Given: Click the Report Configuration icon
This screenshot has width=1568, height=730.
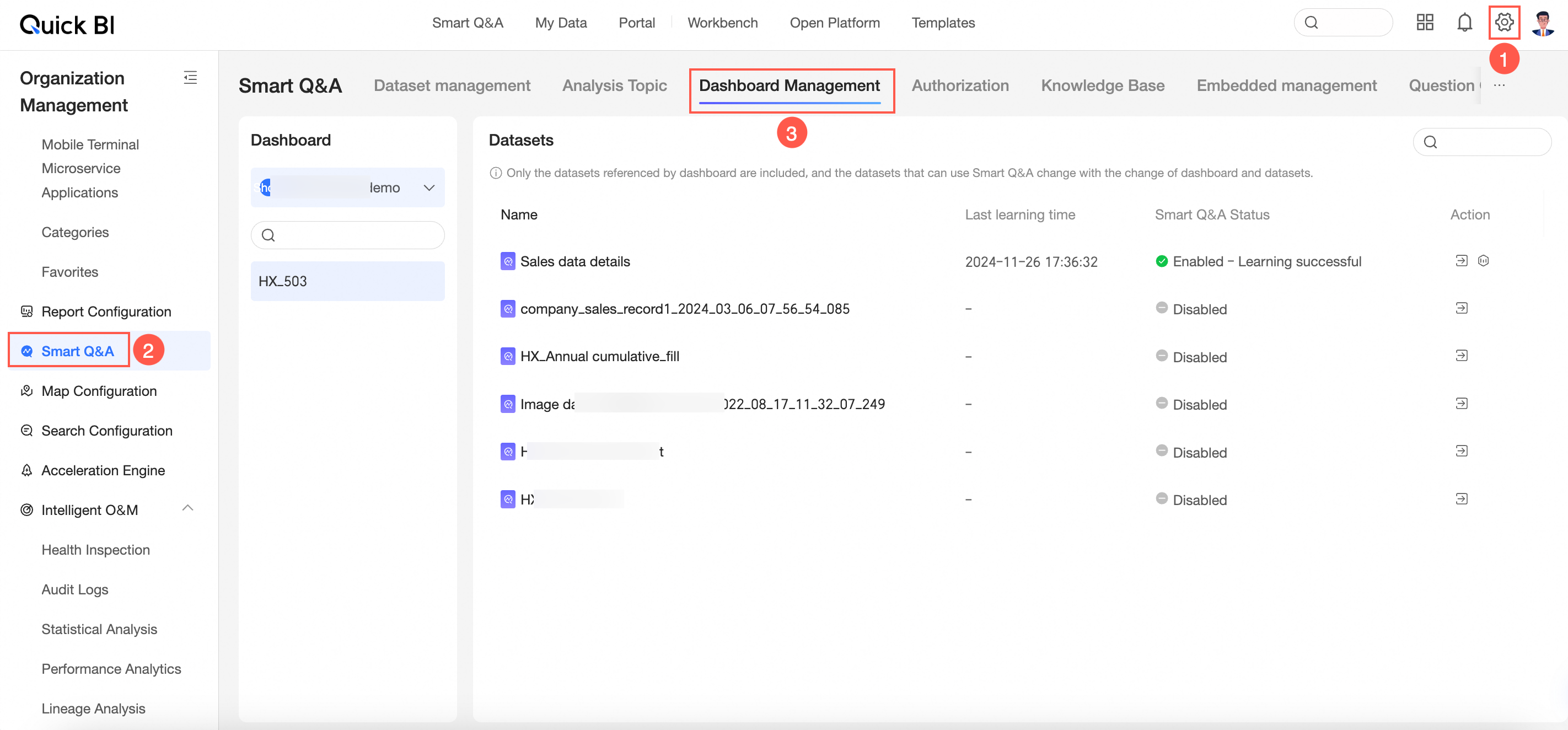Looking at the screenshot, I should coord(27,311).
